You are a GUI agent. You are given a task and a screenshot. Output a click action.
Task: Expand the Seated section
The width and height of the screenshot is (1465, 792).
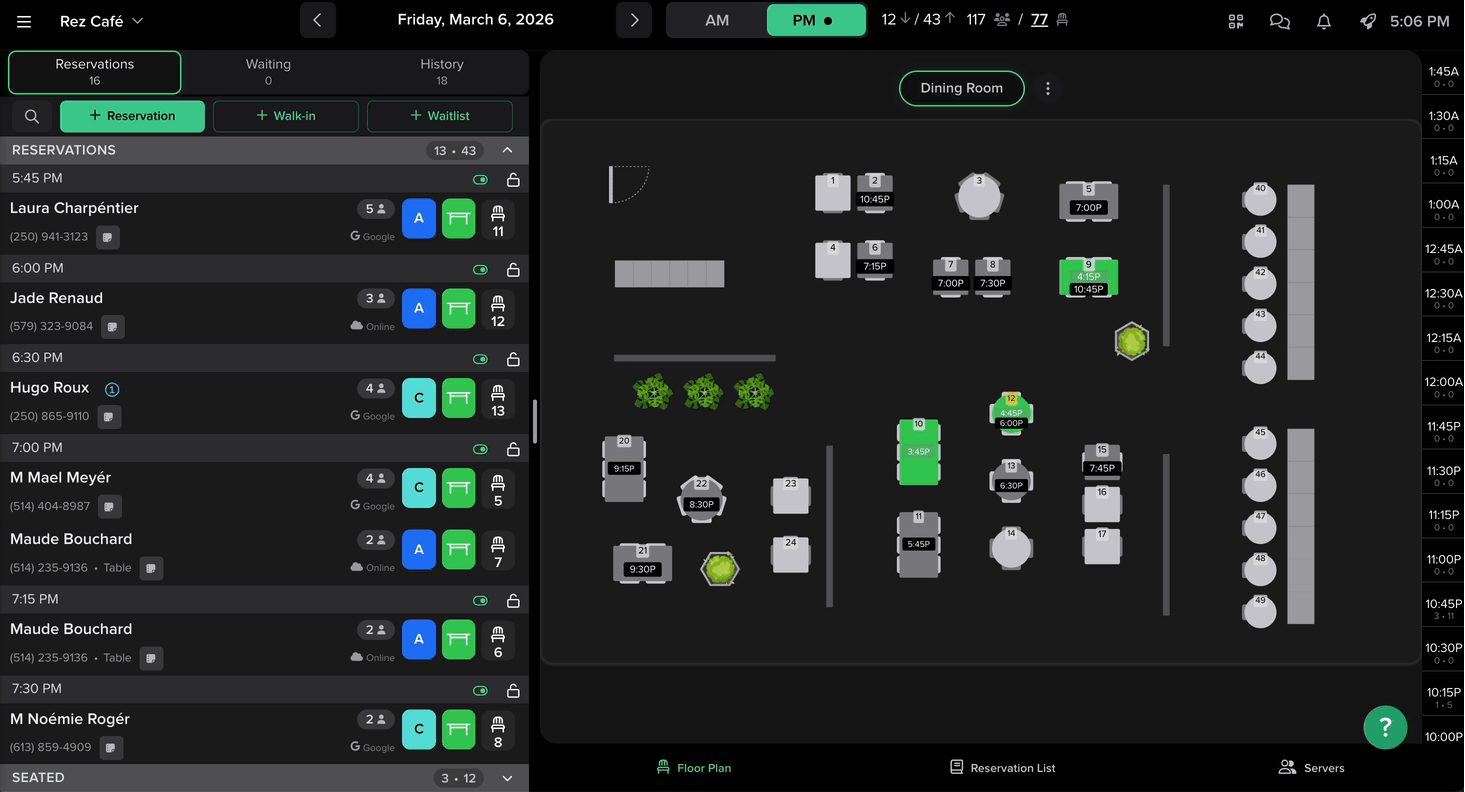tap(507, 778)
